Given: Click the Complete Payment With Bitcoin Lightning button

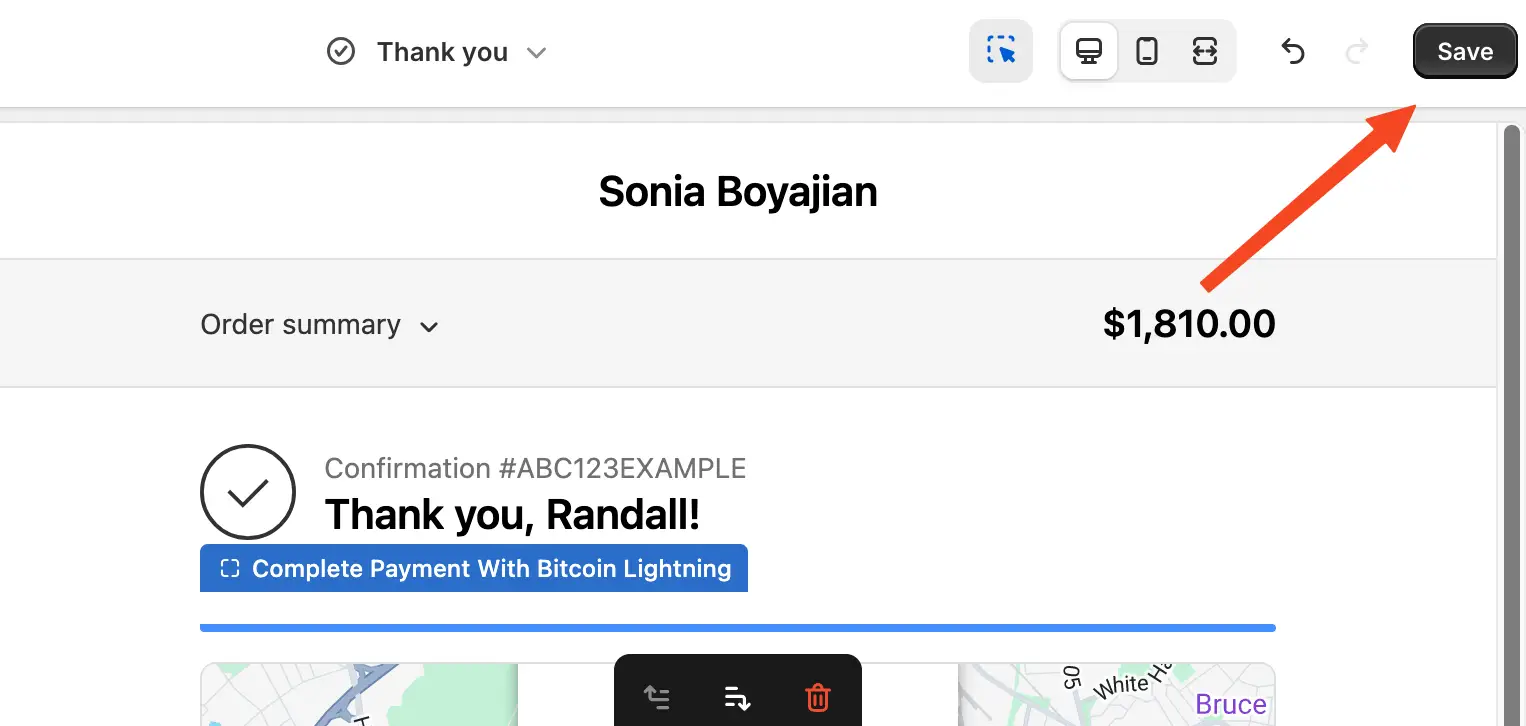Looking at the screenshot, I should [474, 568].
